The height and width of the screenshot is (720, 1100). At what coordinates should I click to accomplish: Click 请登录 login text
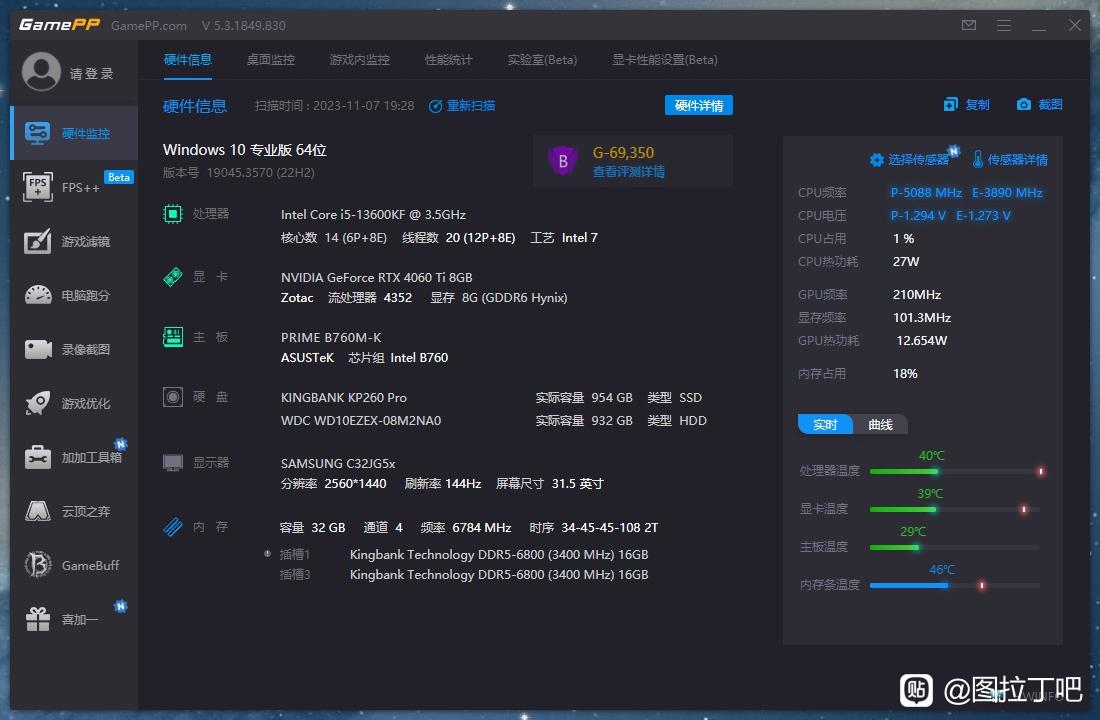pyautogui.click(x=91, y=74)
